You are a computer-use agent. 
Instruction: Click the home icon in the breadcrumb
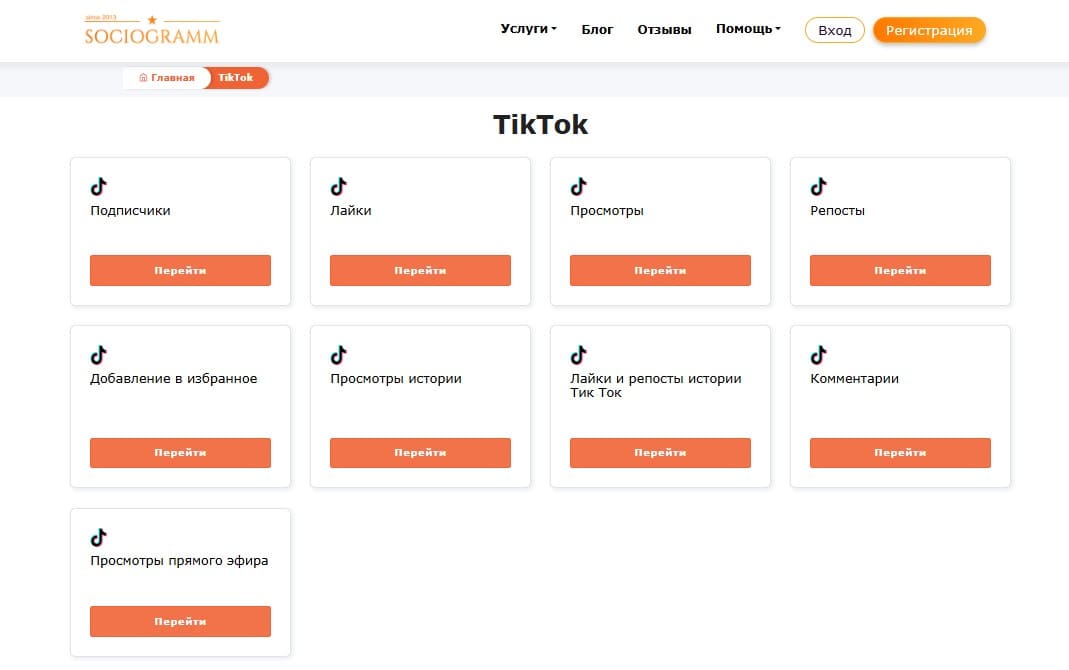143,78
